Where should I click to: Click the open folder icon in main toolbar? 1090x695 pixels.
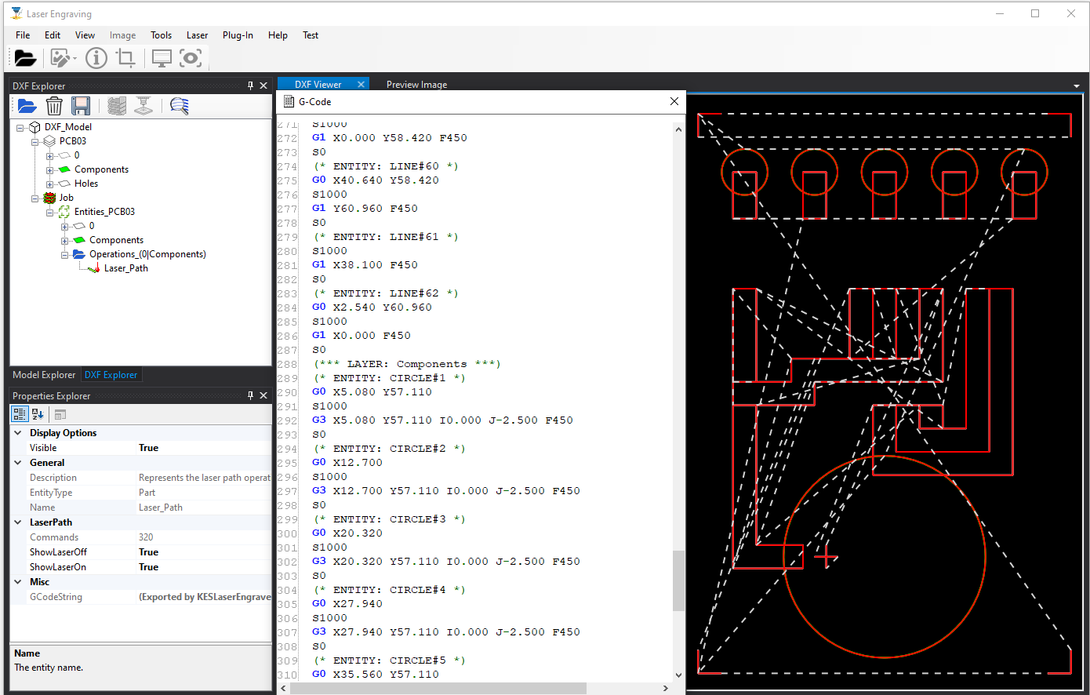click(x=25, y=58)
